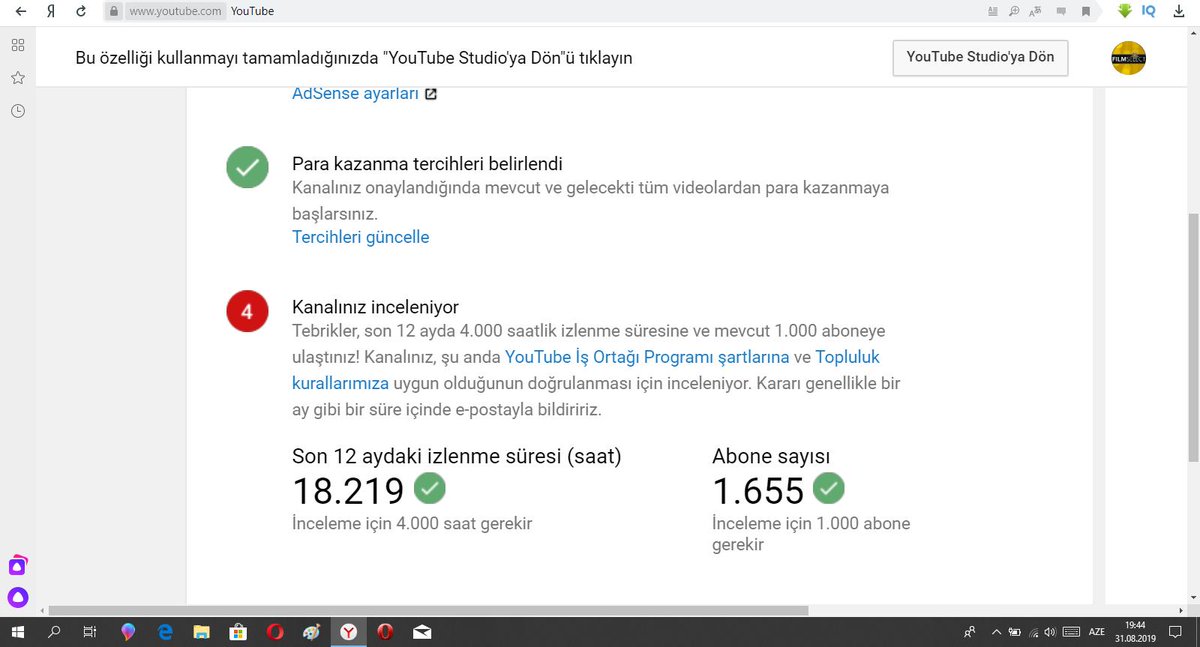This screenshot has height=647, width=1200.
Task: Open favorites star in the sidebar
Action: point(17,78)
